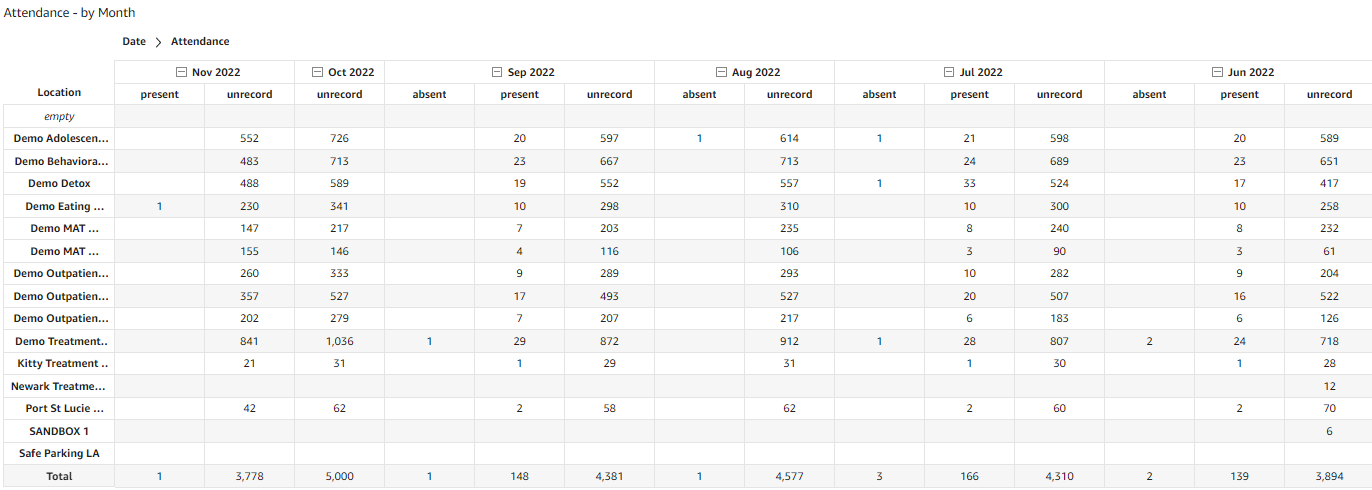1372x490 pixels.
Task: Collapse the Sep 2022 column group
Action: [x=498, y=72]
